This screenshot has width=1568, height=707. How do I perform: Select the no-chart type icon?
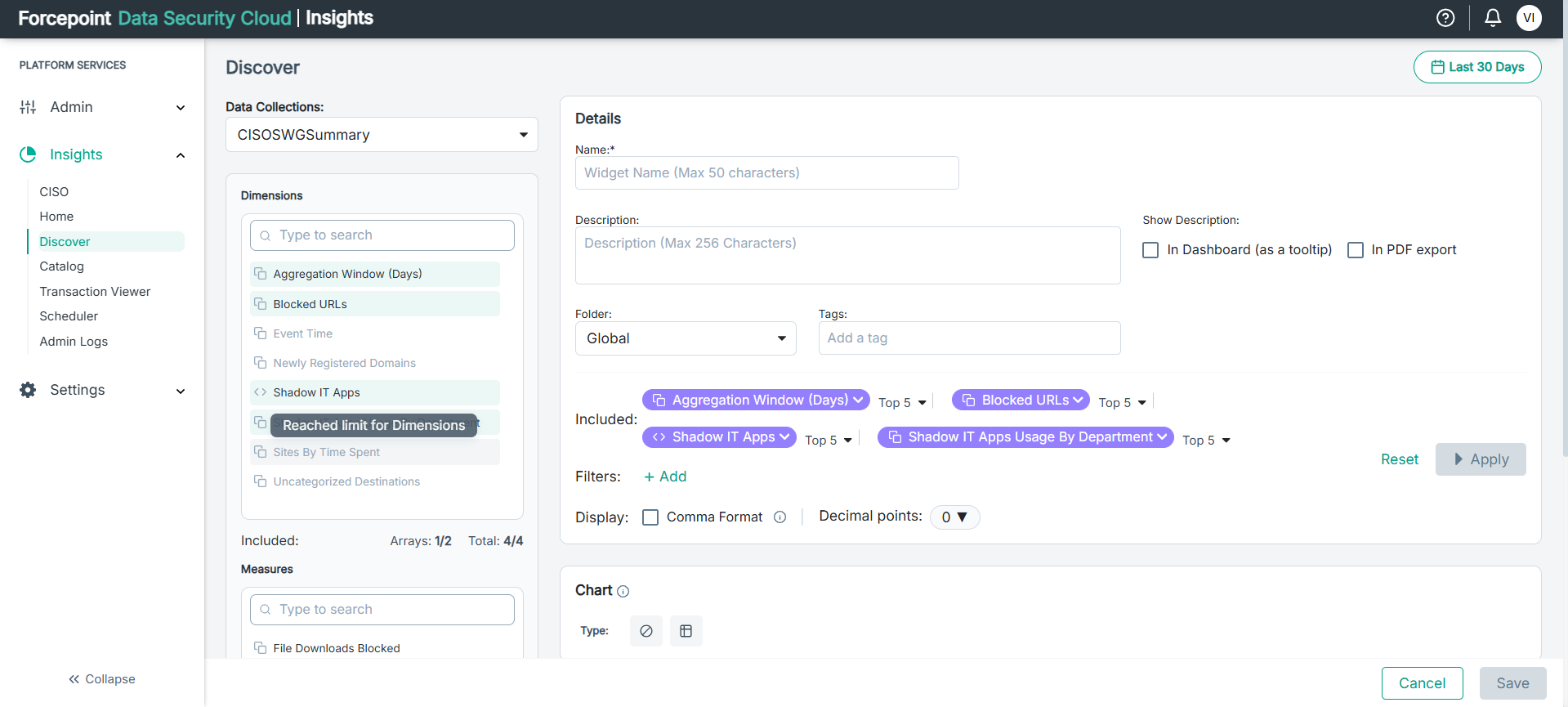[646, 631]
